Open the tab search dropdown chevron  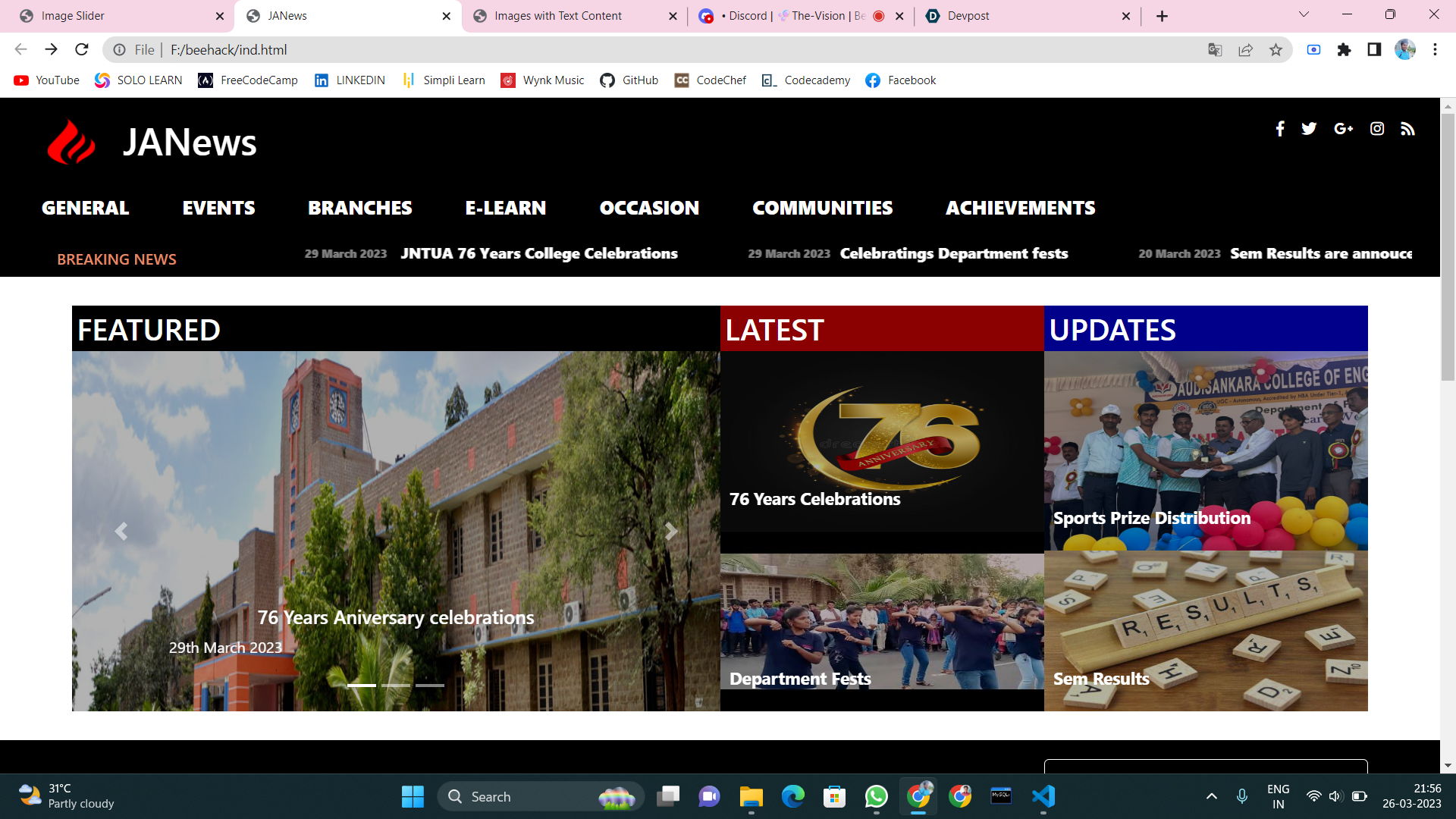(1304, 14)
